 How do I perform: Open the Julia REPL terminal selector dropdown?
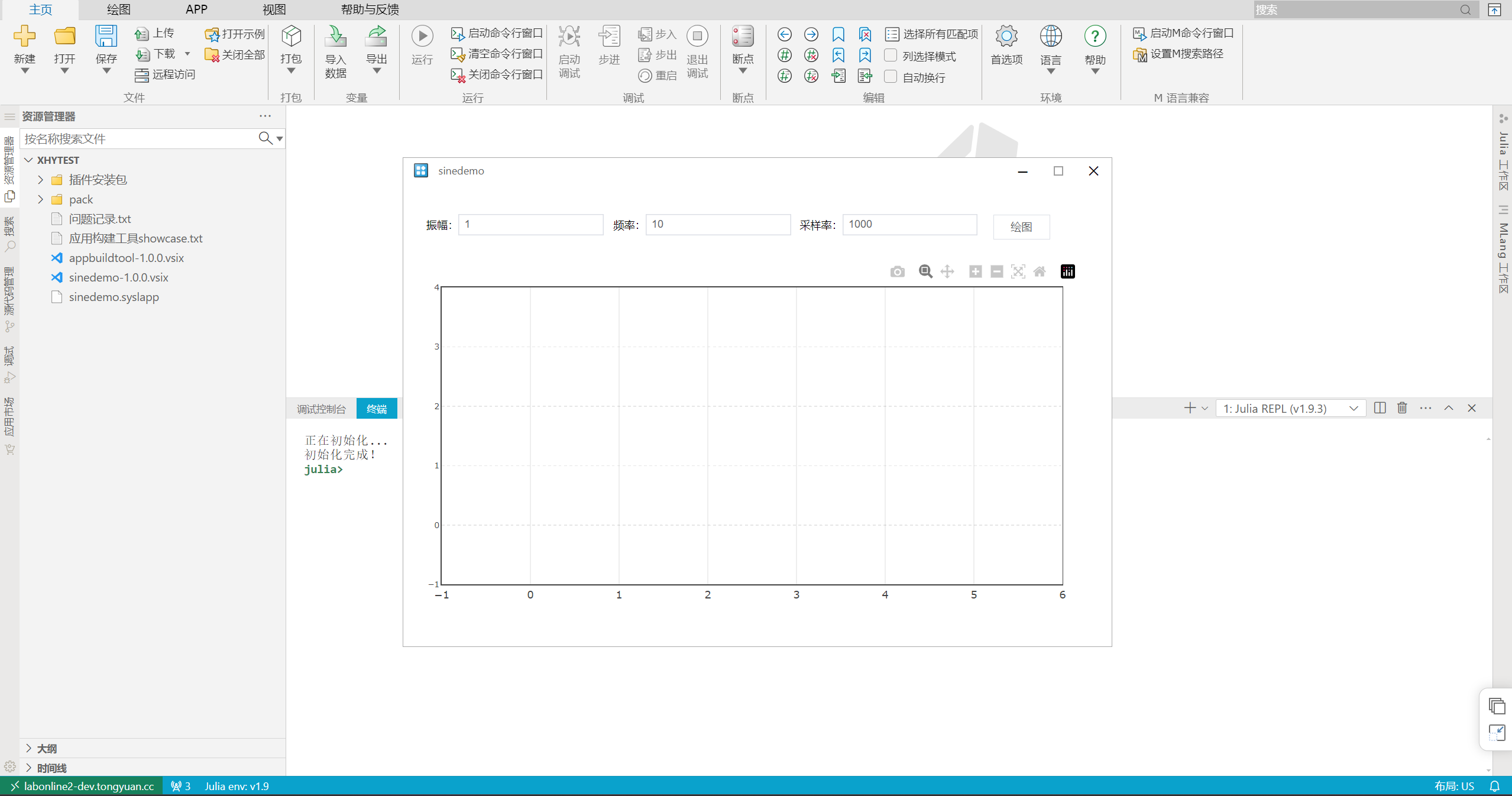(x=1290, y=409)
